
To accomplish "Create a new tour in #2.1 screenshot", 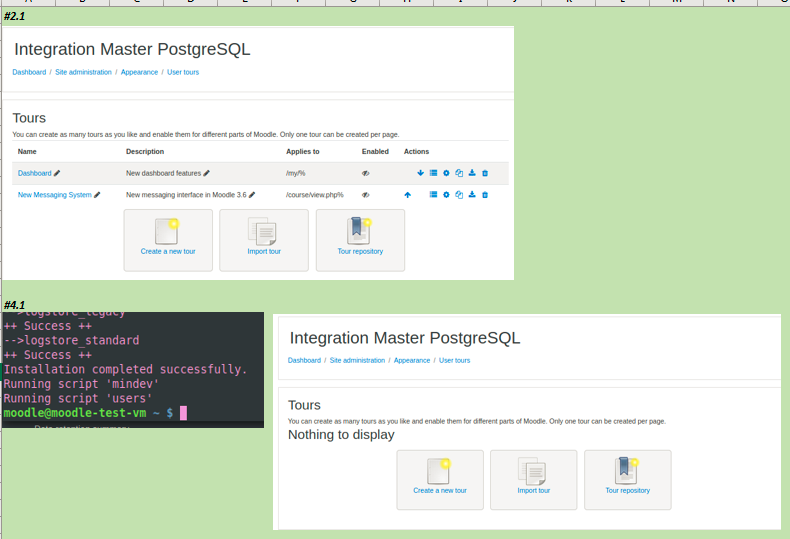I will point(168,240).
